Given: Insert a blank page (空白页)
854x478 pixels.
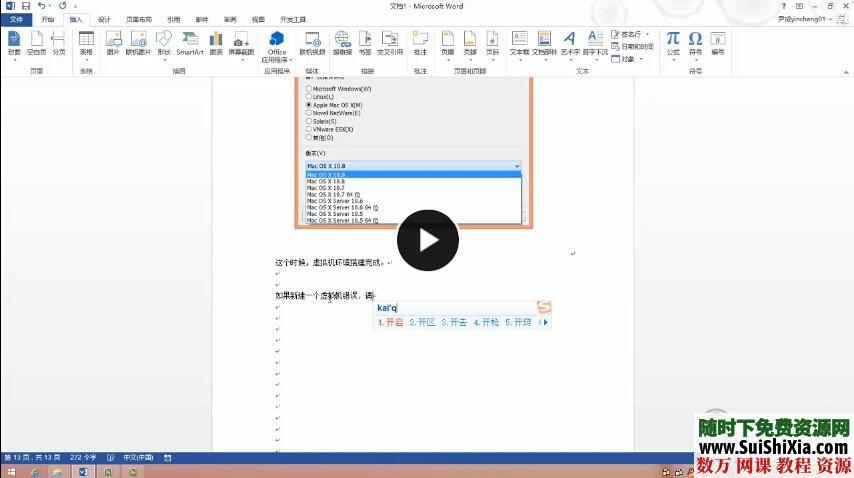Looking at the screenshot, I should tap(36, 44).
